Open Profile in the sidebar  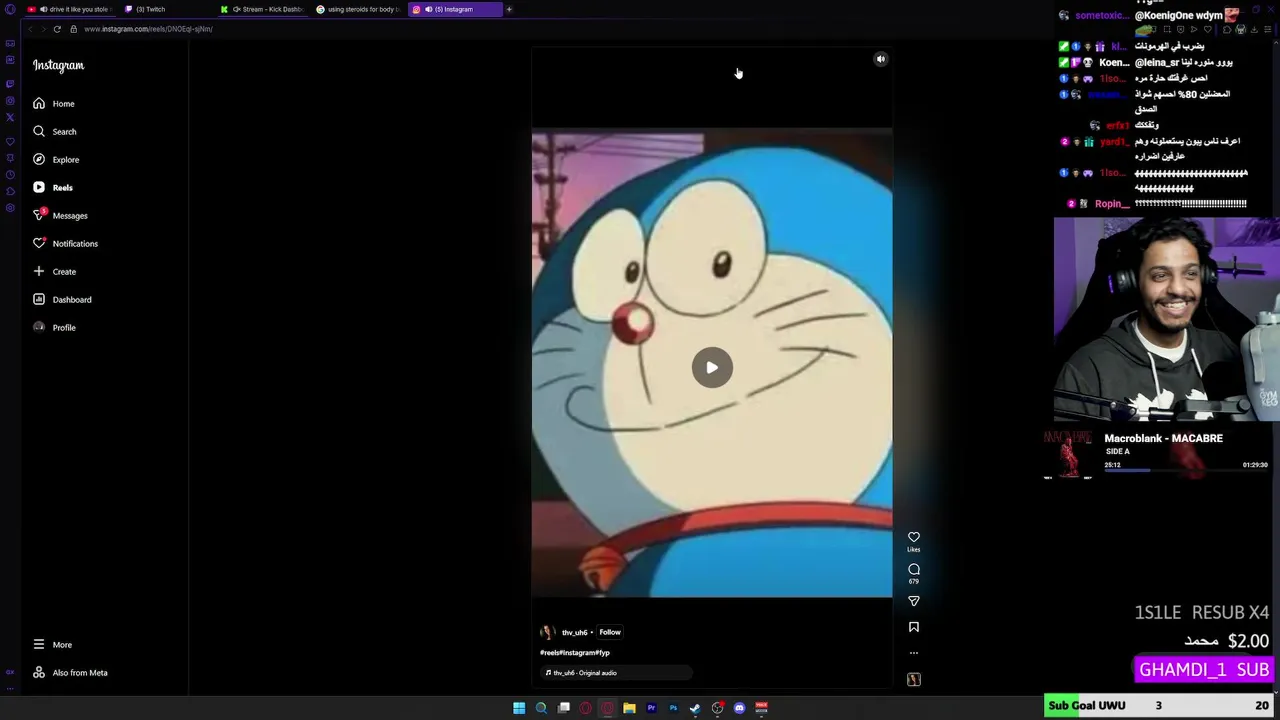[54, 328]
